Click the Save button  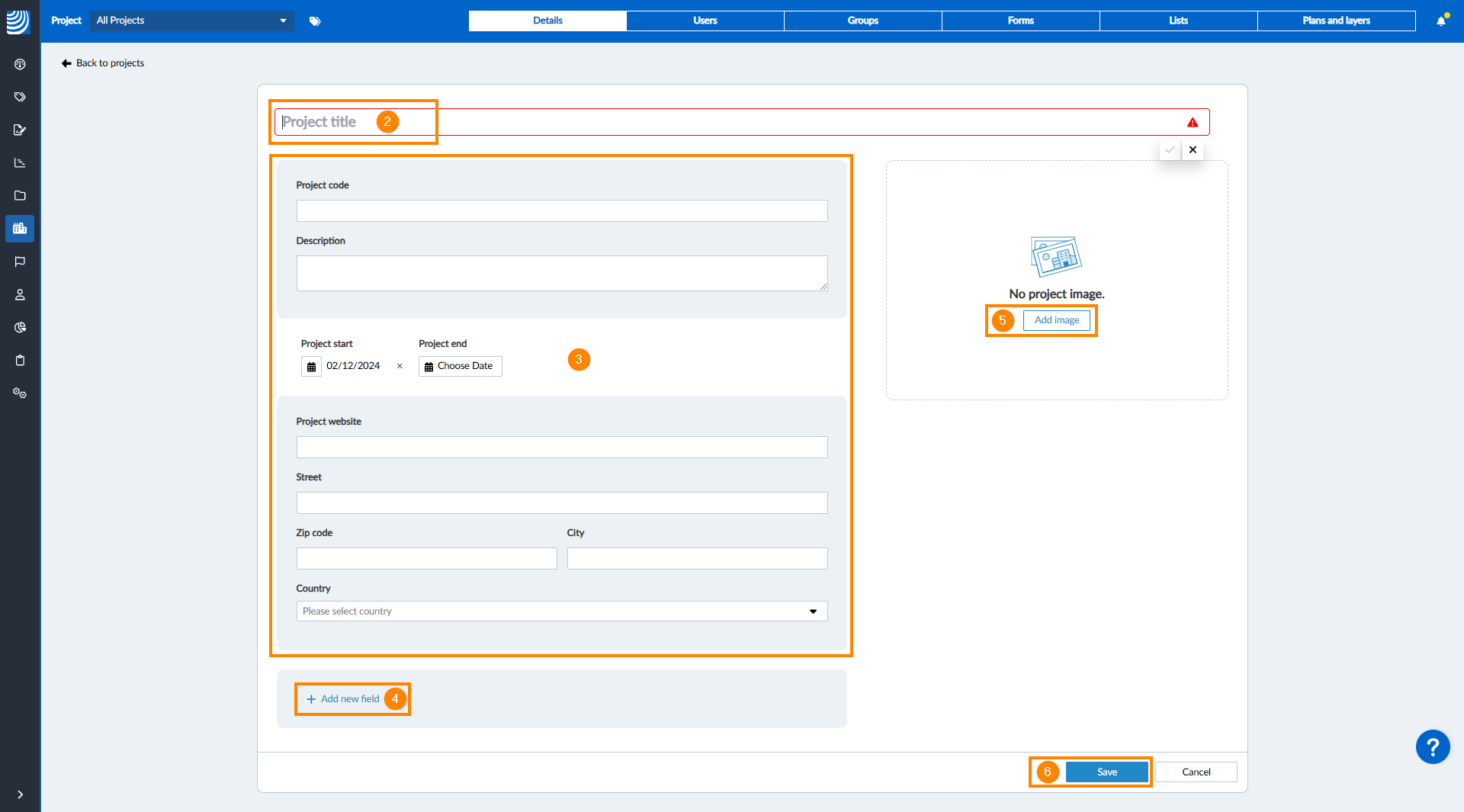(1106, 772)
